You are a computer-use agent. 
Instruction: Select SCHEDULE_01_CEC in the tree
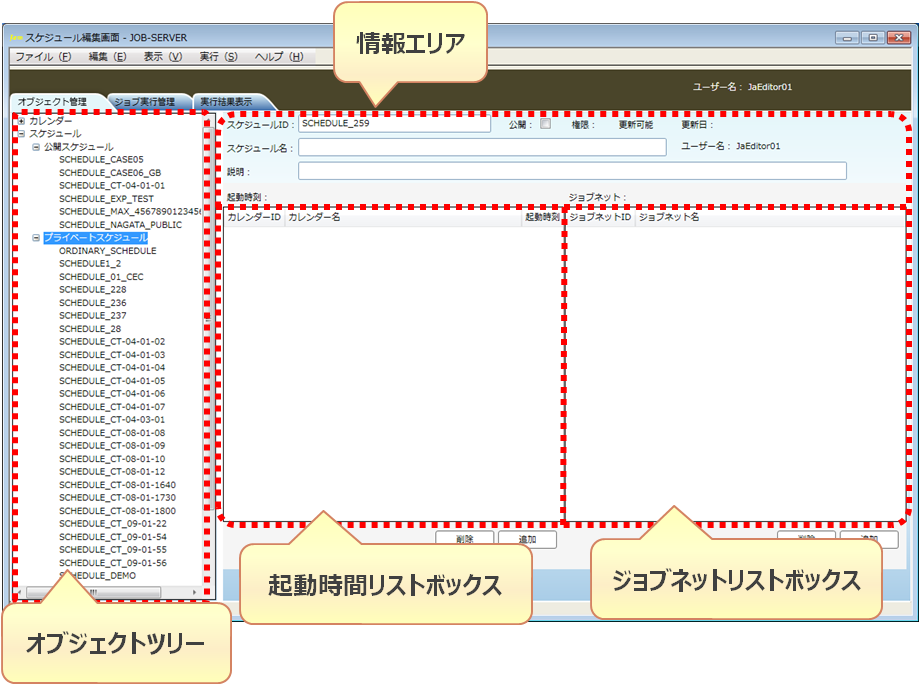click(x=101, y=276)
